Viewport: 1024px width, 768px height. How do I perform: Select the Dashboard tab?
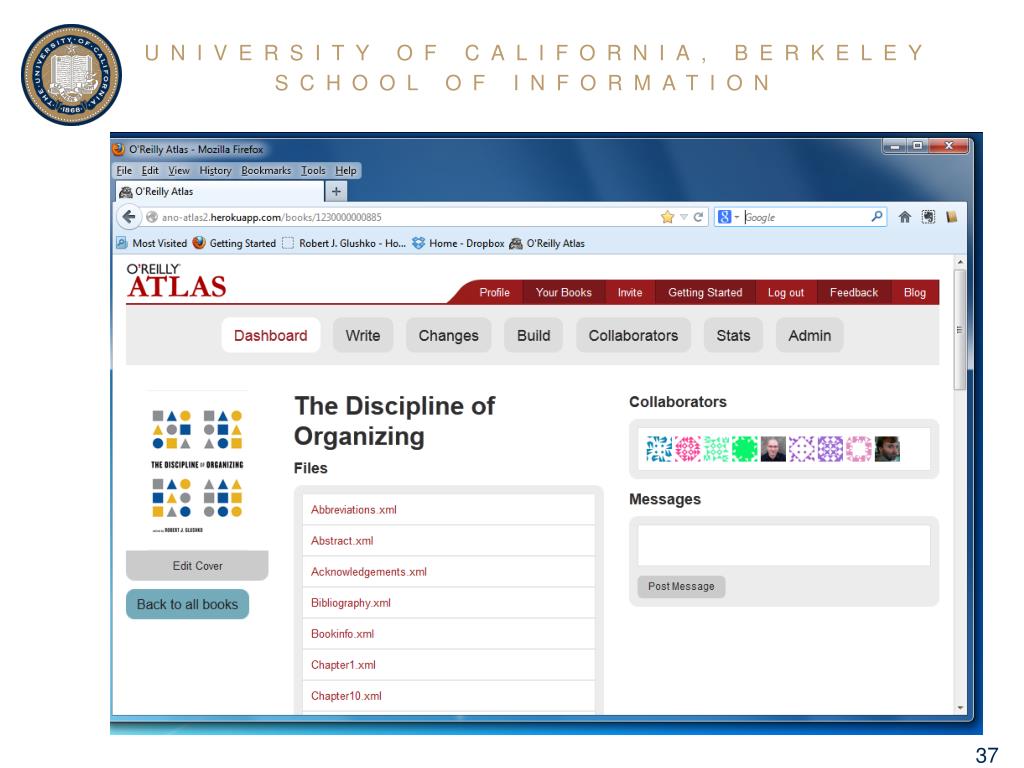[271, 335]
